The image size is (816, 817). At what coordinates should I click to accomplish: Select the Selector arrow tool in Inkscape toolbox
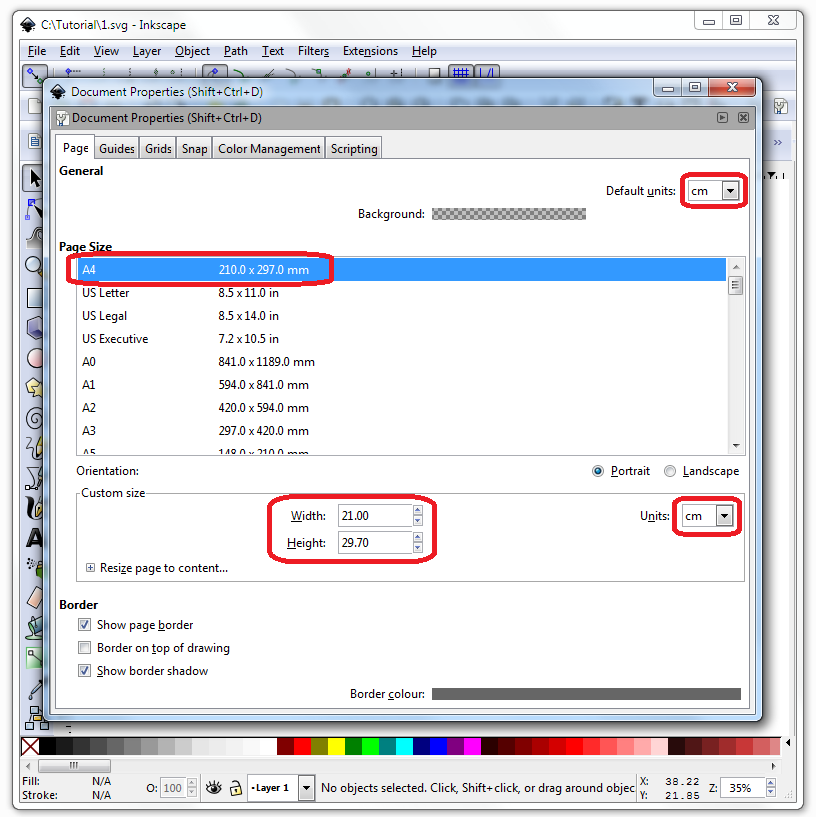(34, 178)
